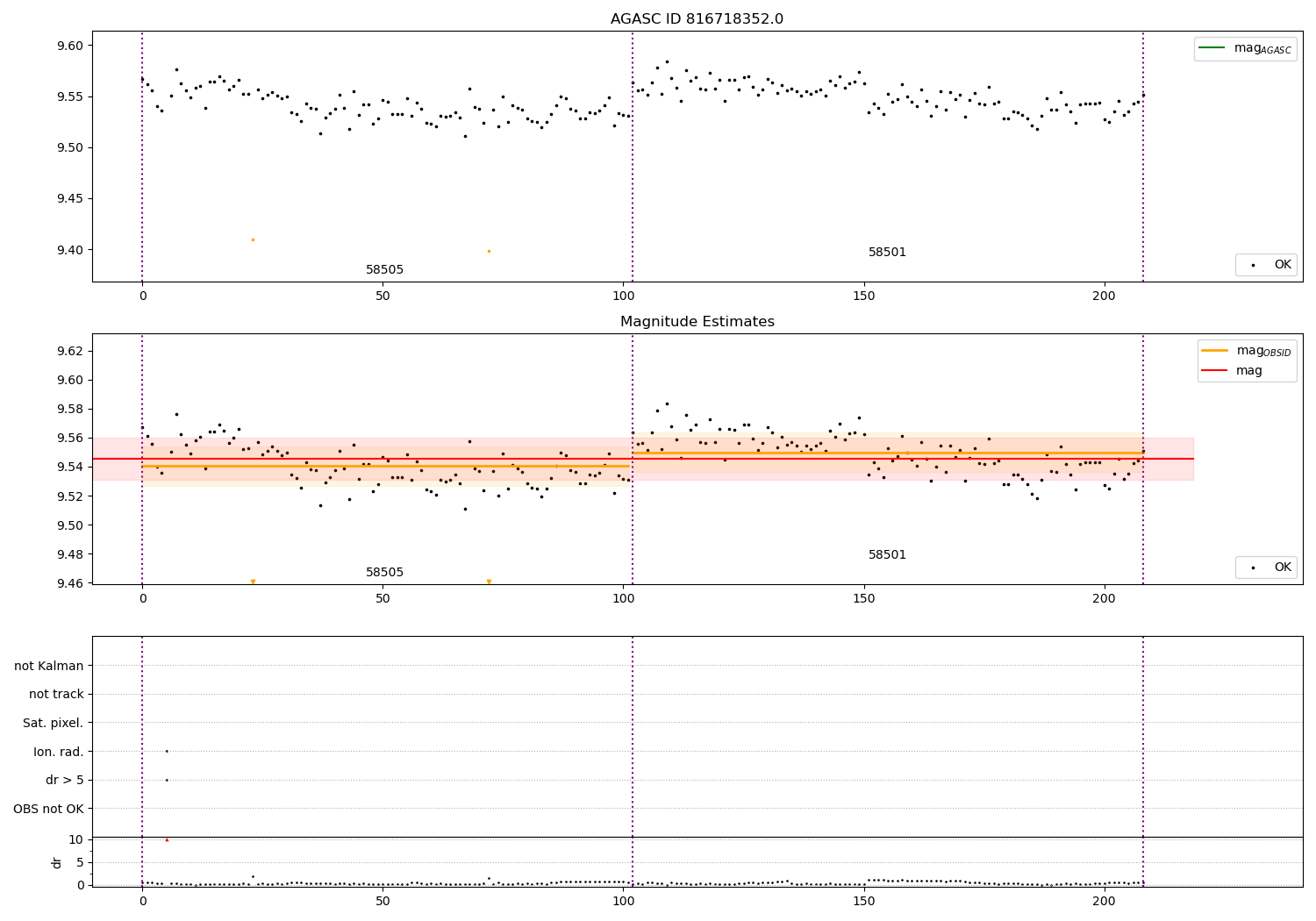Viewport: 1316px width, 921px height.
Task: Click the "9.54" tick in Magnitude Estimates plot
Action: click(x=70, y=468)
